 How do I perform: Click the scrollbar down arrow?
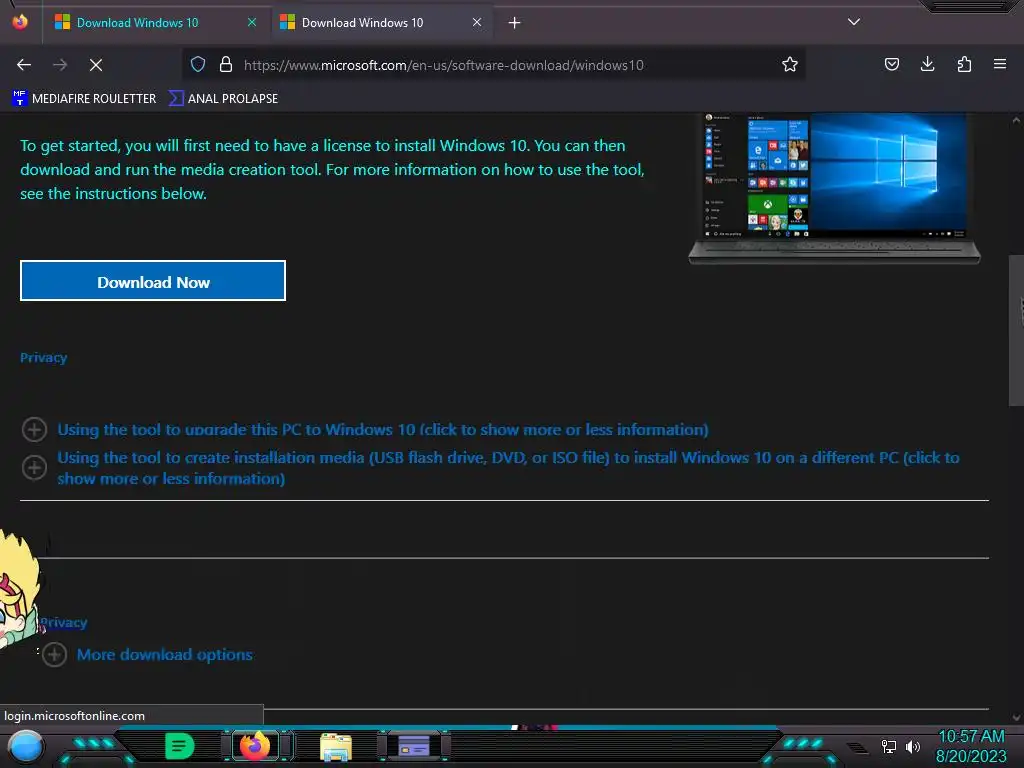(1016, 718)
